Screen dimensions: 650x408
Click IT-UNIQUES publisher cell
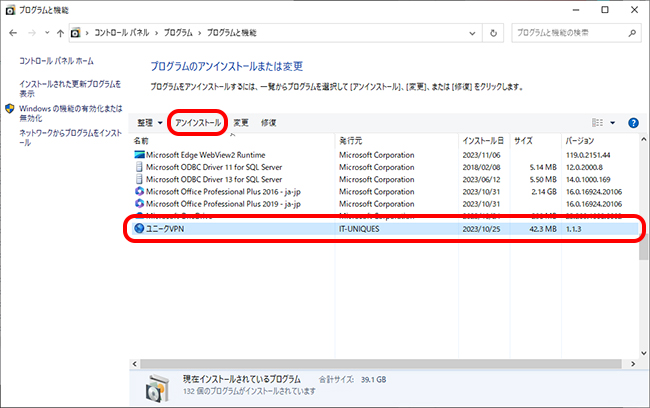(x=359, y=229)
